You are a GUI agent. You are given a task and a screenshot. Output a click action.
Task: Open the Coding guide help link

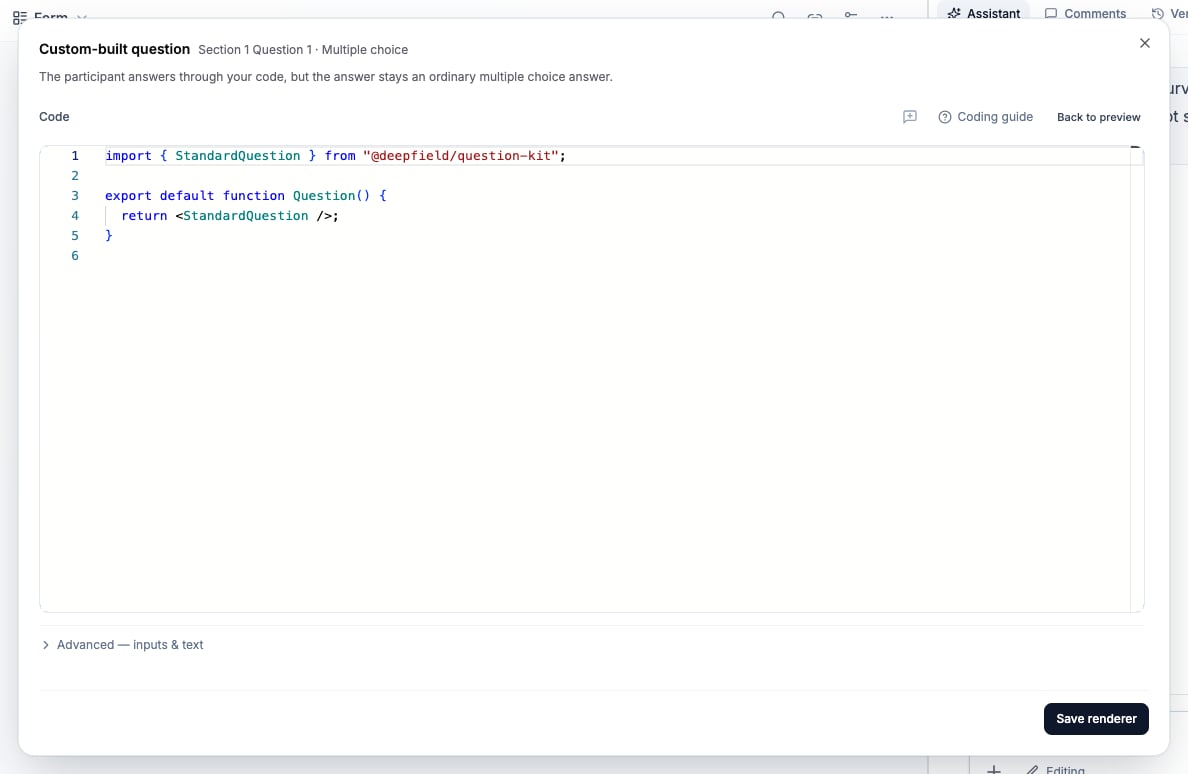pyautogui.click(x=986, y=117)
